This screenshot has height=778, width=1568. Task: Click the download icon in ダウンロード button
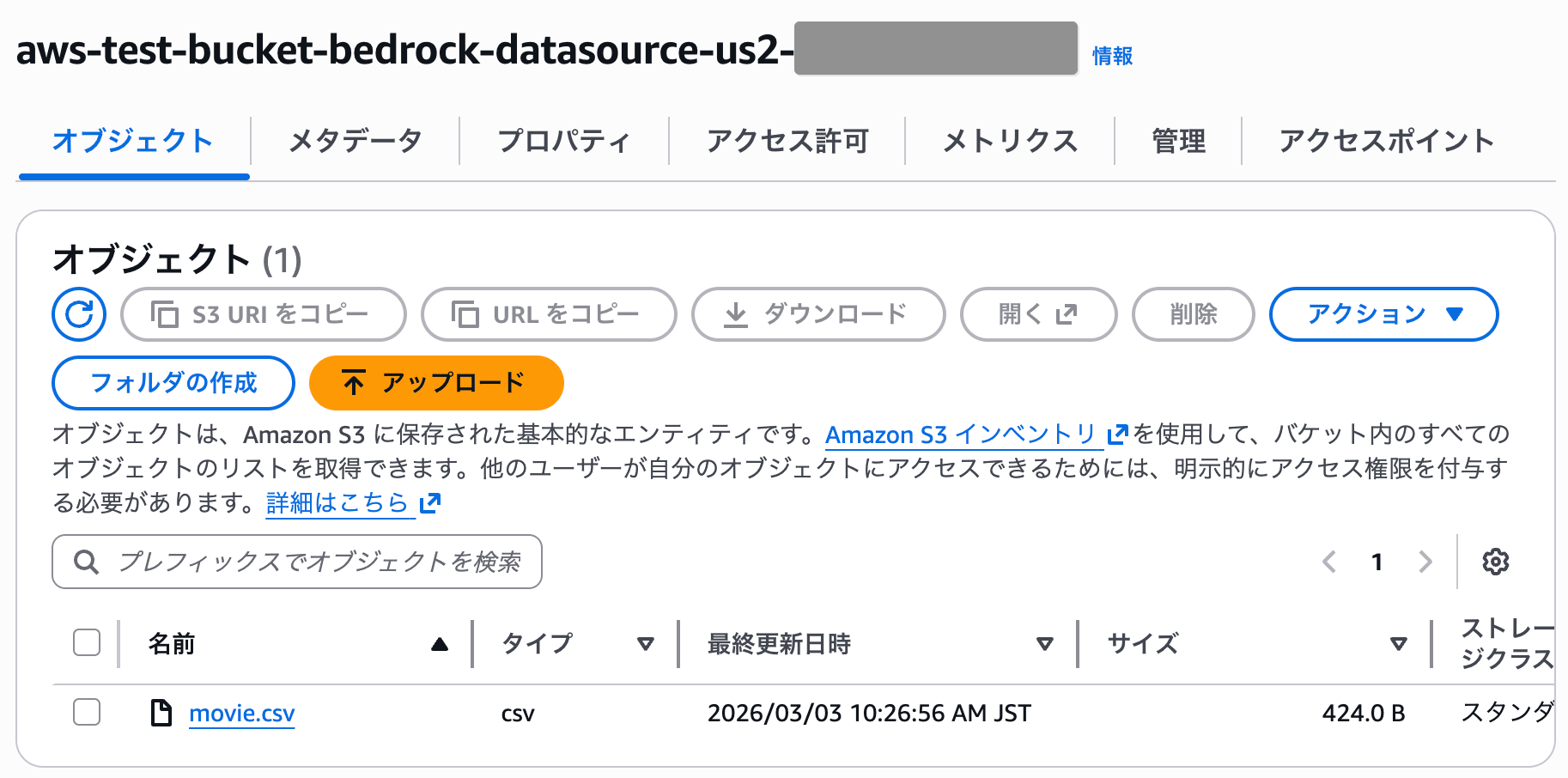tap(734, 314)
